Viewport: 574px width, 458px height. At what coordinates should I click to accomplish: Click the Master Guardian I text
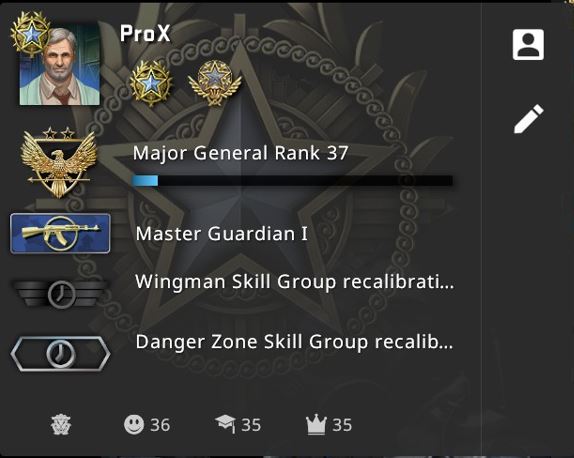[x=221, y=234]
